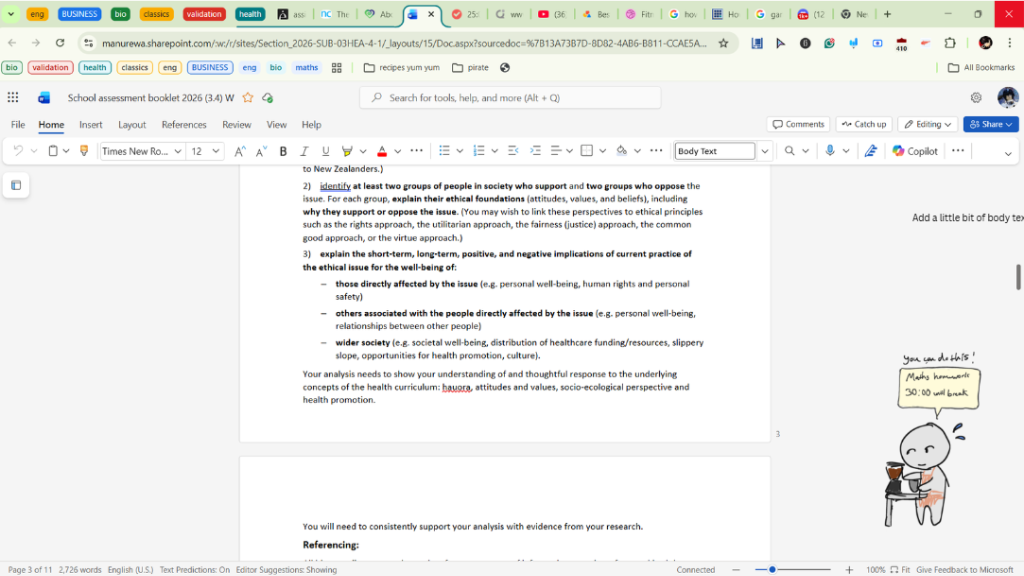The height and width of the screenshot is (576, 1024).
Task: Click the Dictate microphone icon
Action: click(830, 151)
